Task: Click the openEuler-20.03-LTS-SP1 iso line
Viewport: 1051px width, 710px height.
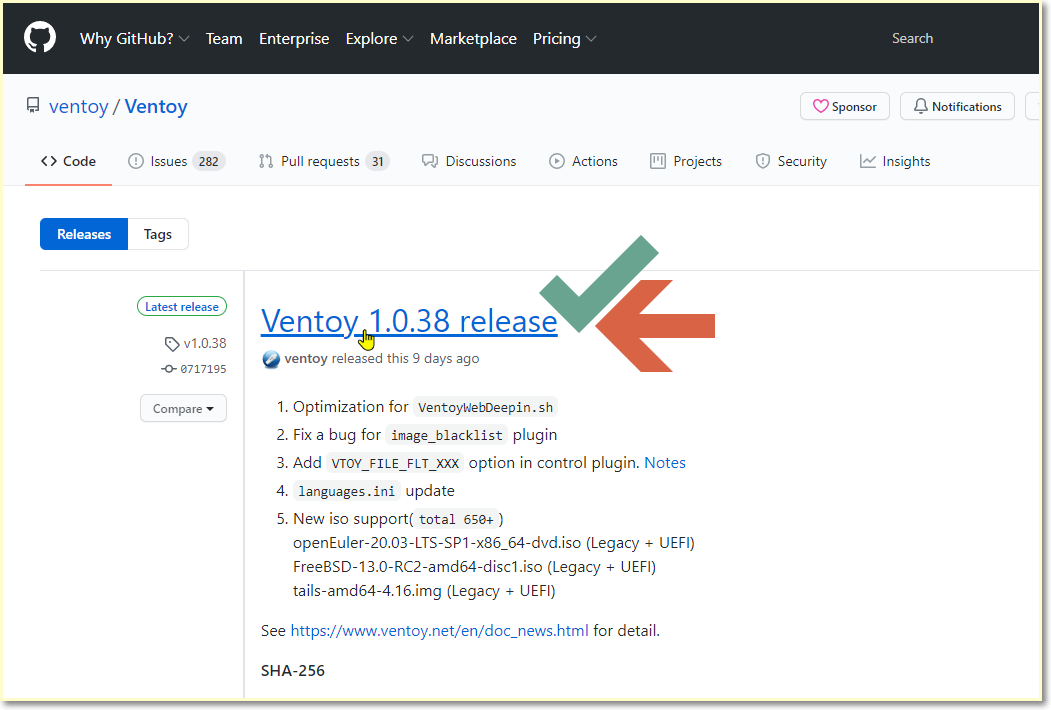Action: (x=493, y=543)
